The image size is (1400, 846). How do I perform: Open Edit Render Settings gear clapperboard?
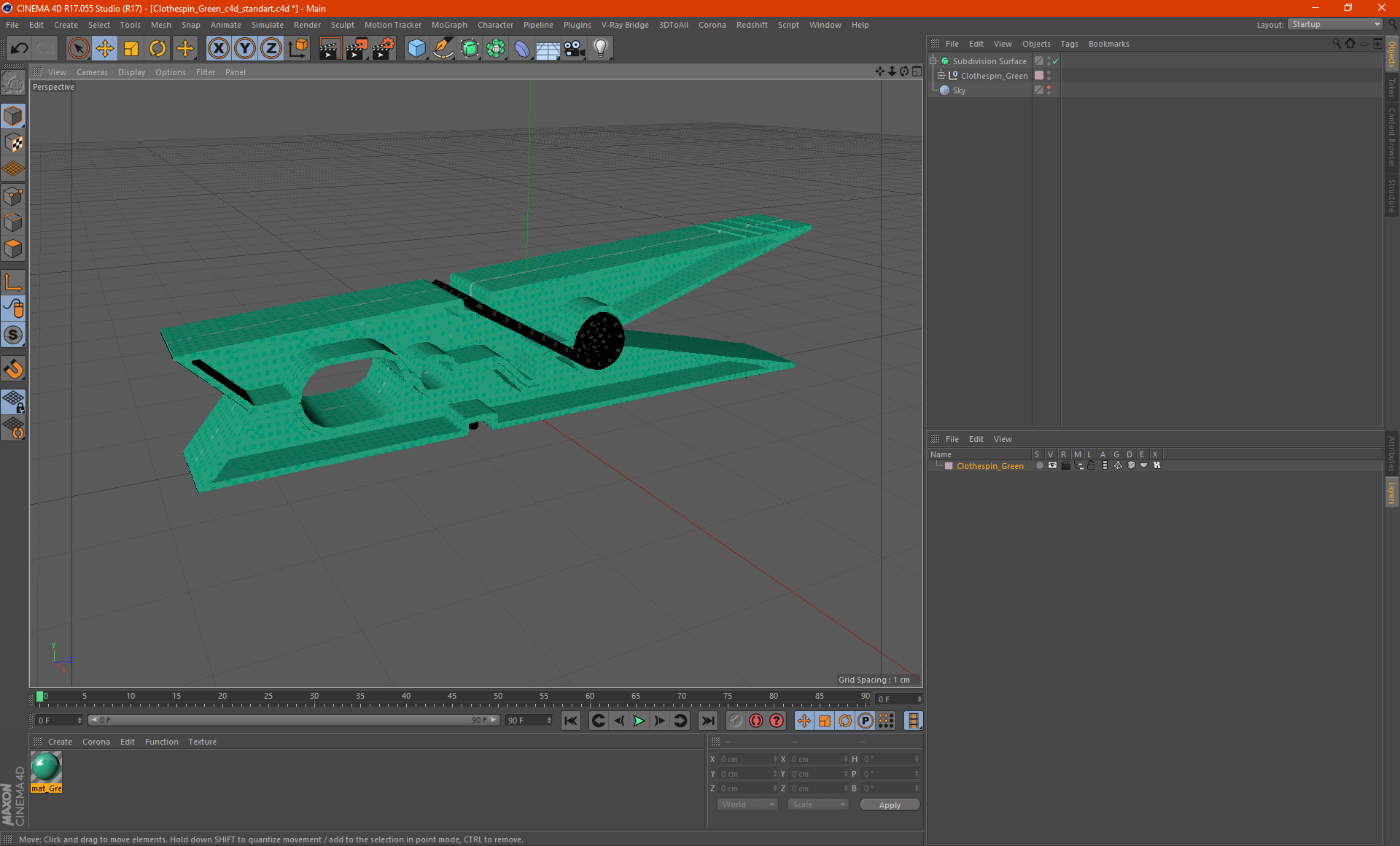pos(384,49)
